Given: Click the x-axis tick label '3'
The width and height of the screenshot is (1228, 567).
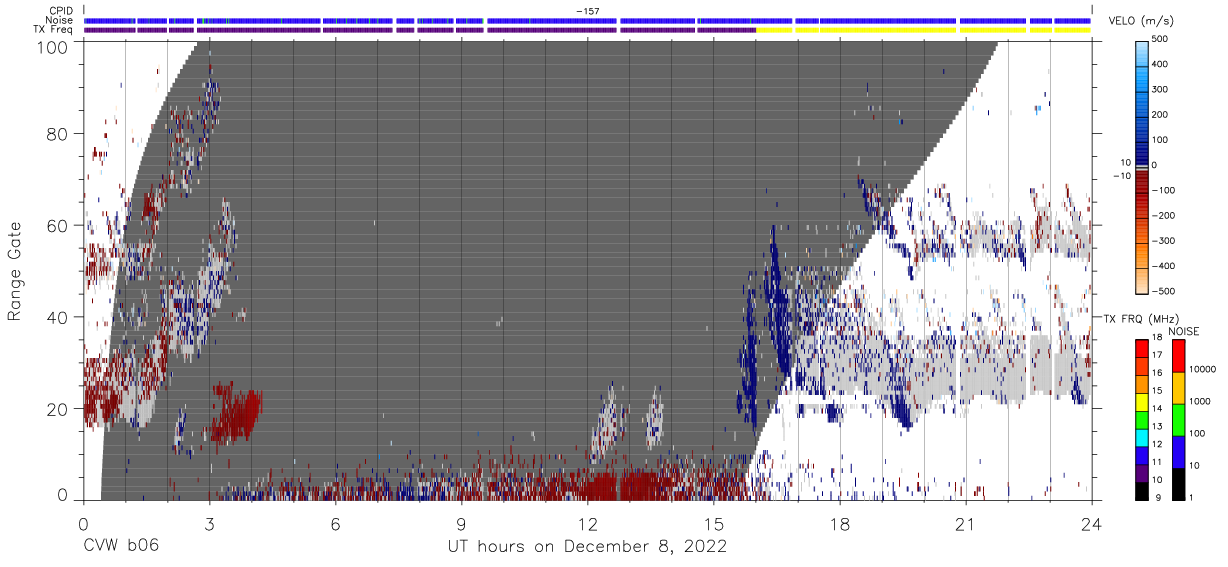Looking at the screenshot, I should pyautogui.click(x=209, y=523).
